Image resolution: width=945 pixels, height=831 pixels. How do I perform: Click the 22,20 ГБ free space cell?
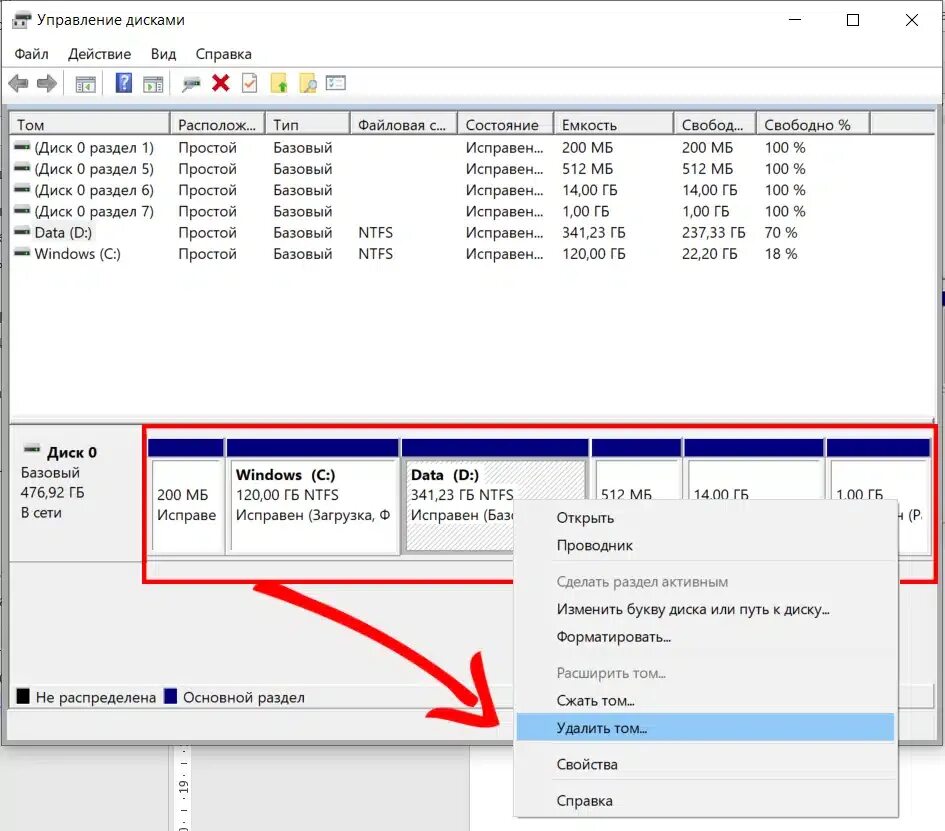709,254
